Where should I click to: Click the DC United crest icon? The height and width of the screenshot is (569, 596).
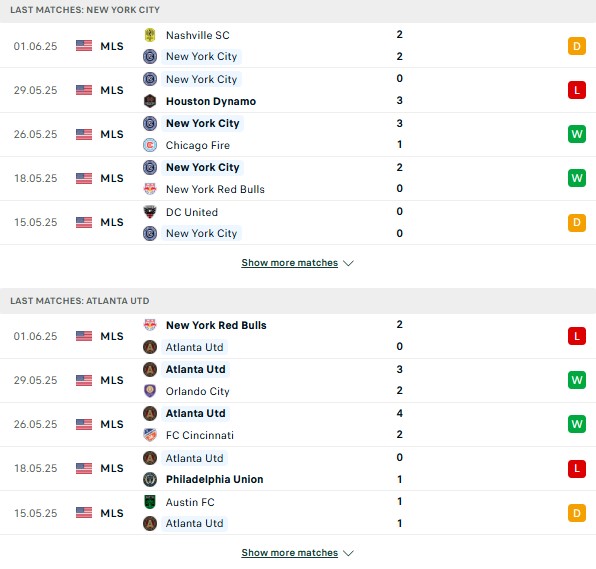pos(150,212)
